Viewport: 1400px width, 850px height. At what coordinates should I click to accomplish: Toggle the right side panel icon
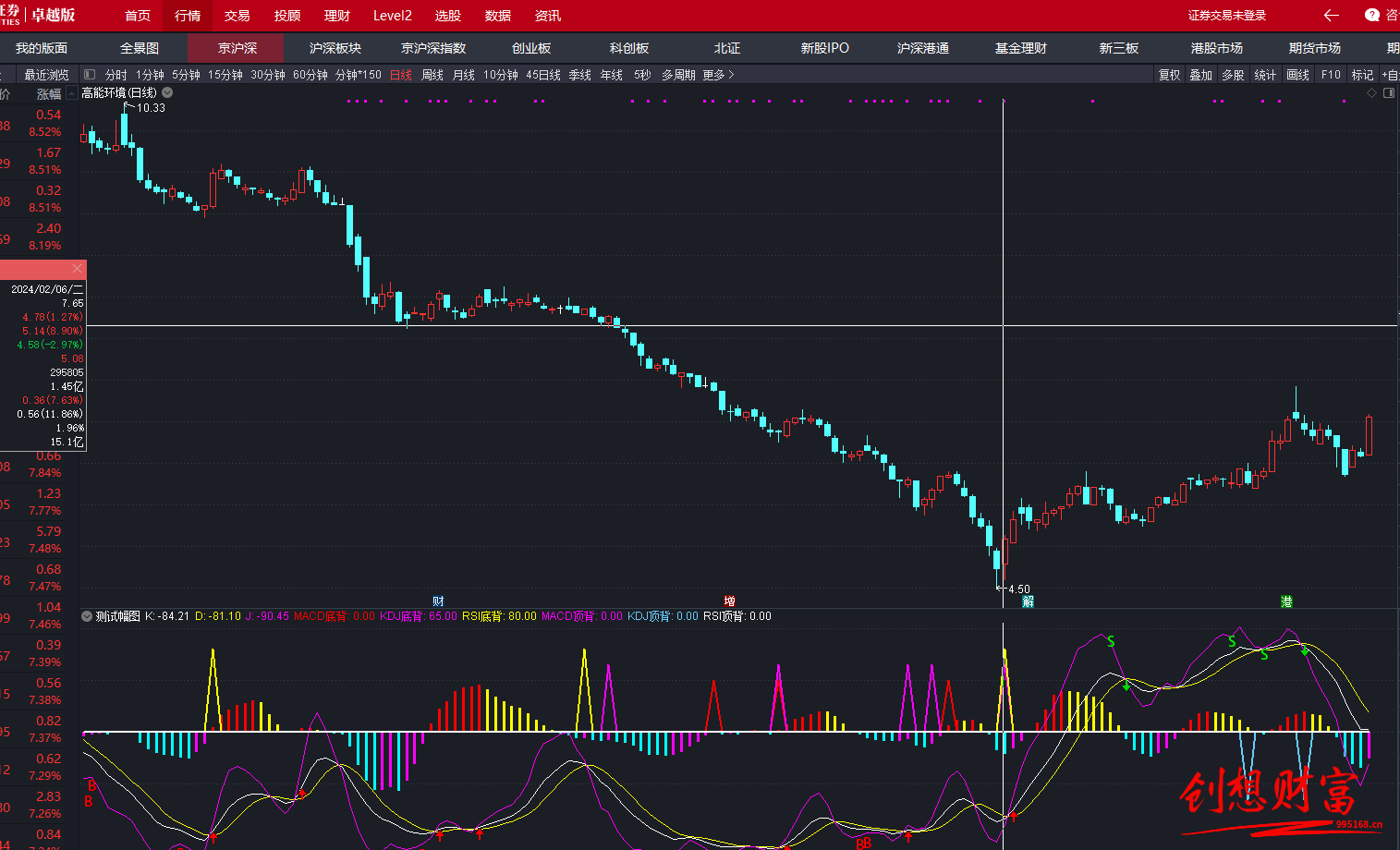coord(1389,93)
